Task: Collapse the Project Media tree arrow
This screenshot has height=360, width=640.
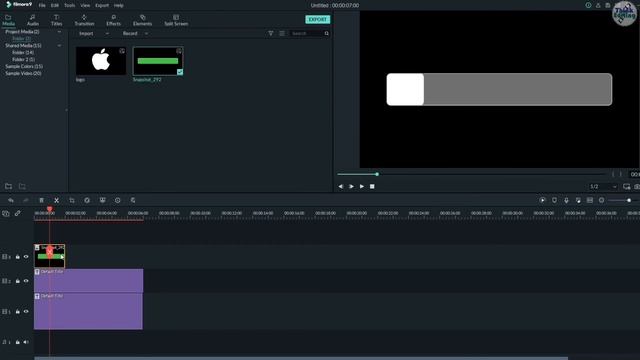Action: [60, 32]
